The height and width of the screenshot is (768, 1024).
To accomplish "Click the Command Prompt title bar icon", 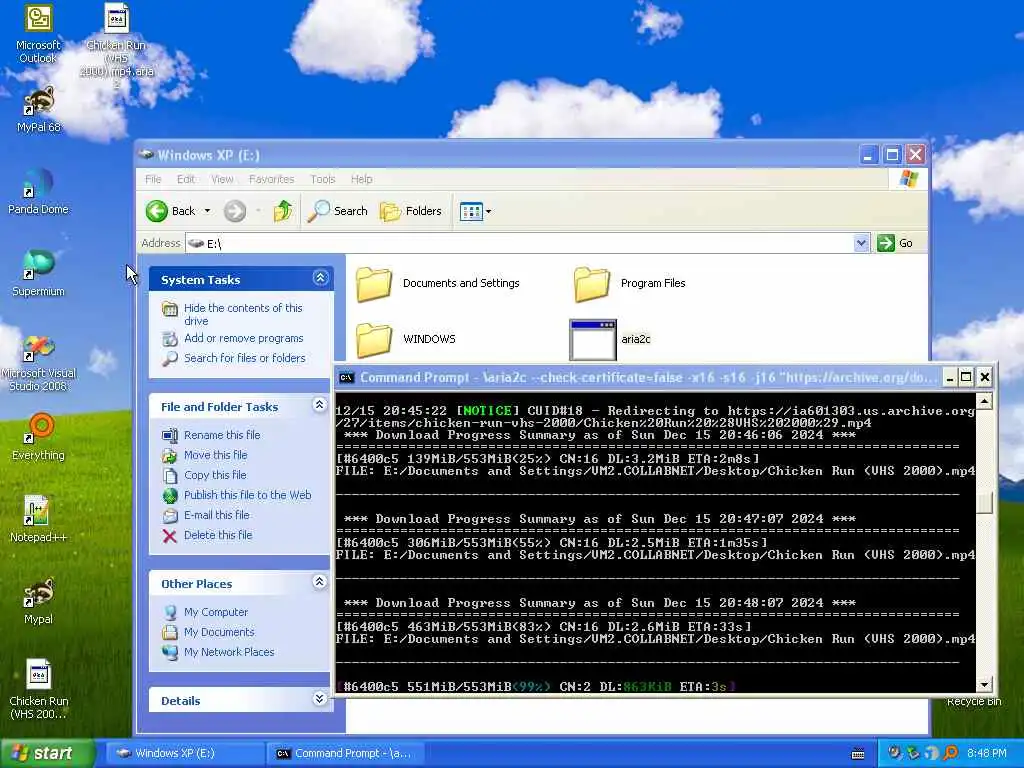I will point(347,377).
